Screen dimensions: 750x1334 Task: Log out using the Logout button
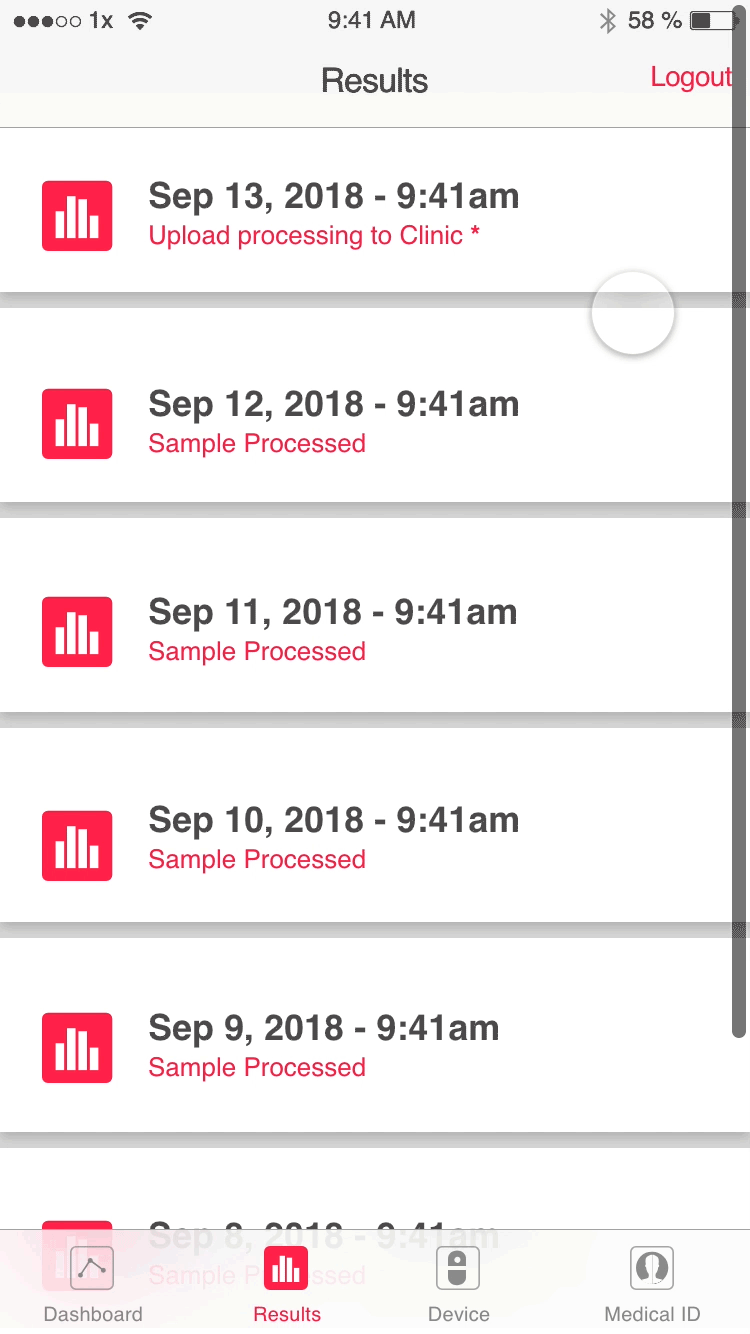691,78
